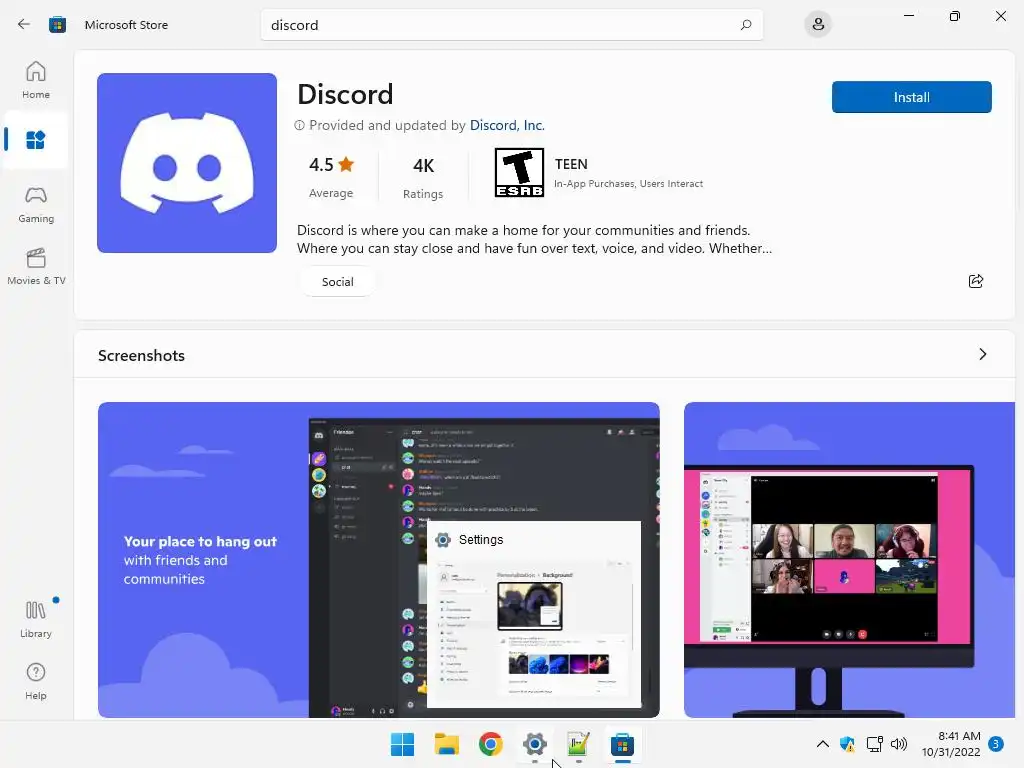Open the first Discord screenshot thumbnail
This screenshot has width=1024, height=768.
tap(379, 560)
